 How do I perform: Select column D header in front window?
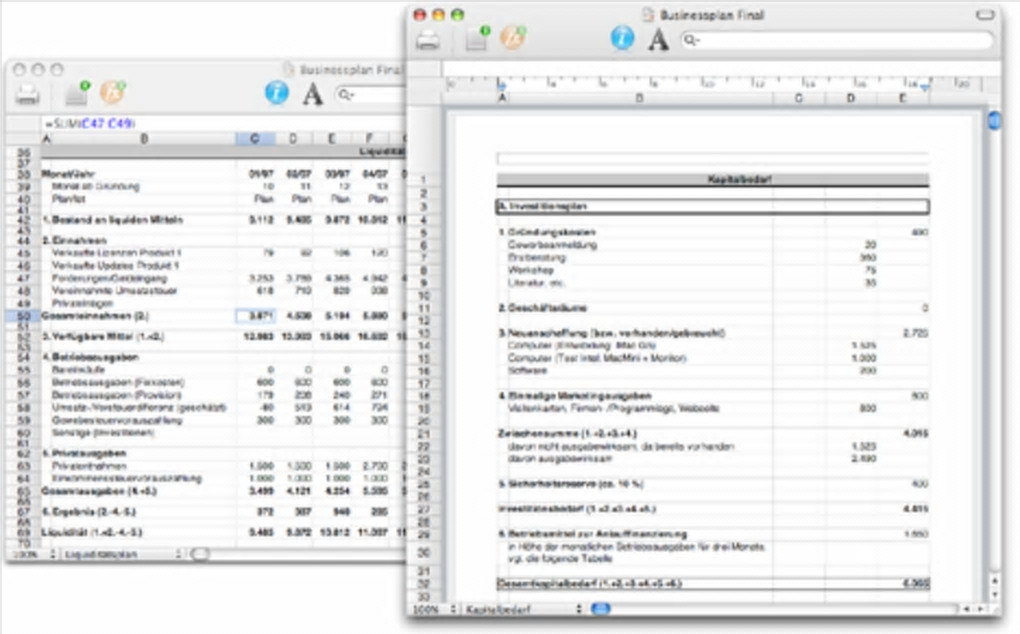tap(851, 98)
